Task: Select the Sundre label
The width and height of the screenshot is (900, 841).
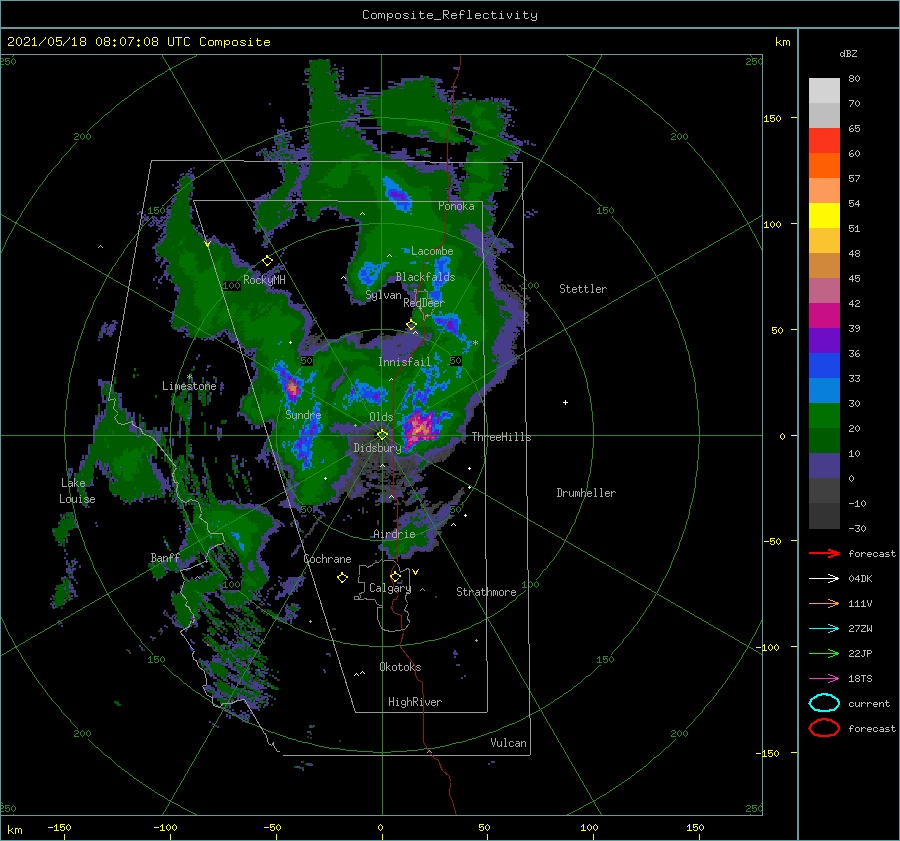Action: (x=303, y=414)
